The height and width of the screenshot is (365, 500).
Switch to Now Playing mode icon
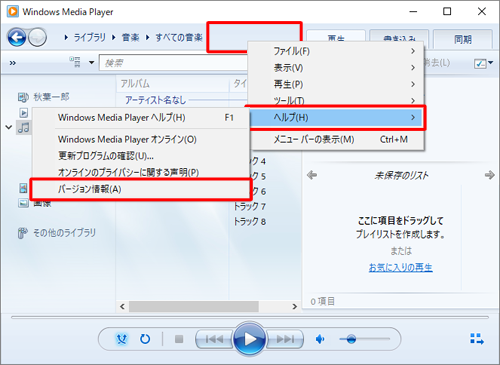(x=477, y=339)
